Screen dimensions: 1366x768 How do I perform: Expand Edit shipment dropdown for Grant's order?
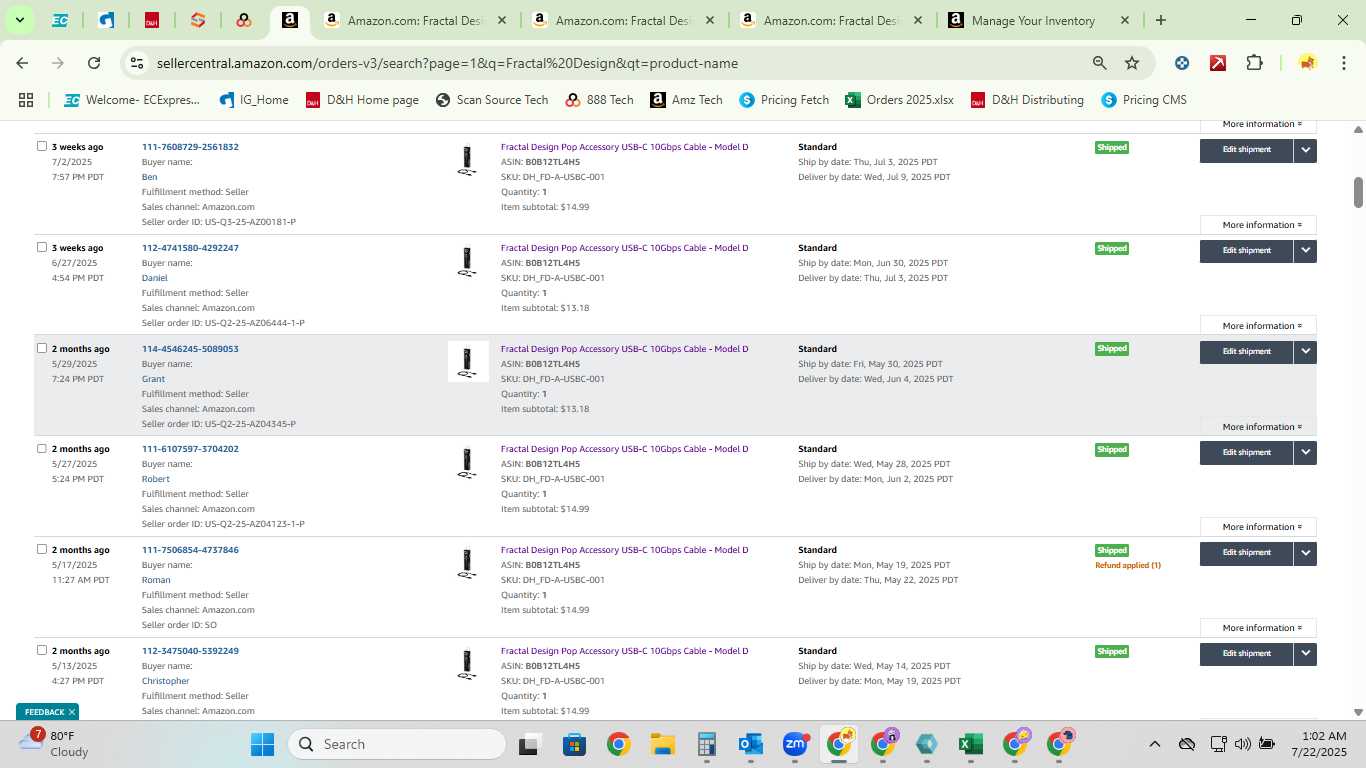click(x=1305, y=352)
